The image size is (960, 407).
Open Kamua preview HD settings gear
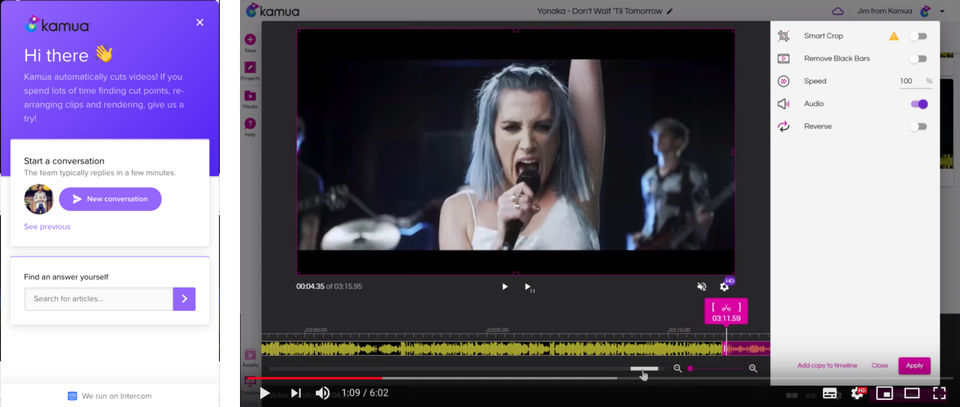[724, 286]
